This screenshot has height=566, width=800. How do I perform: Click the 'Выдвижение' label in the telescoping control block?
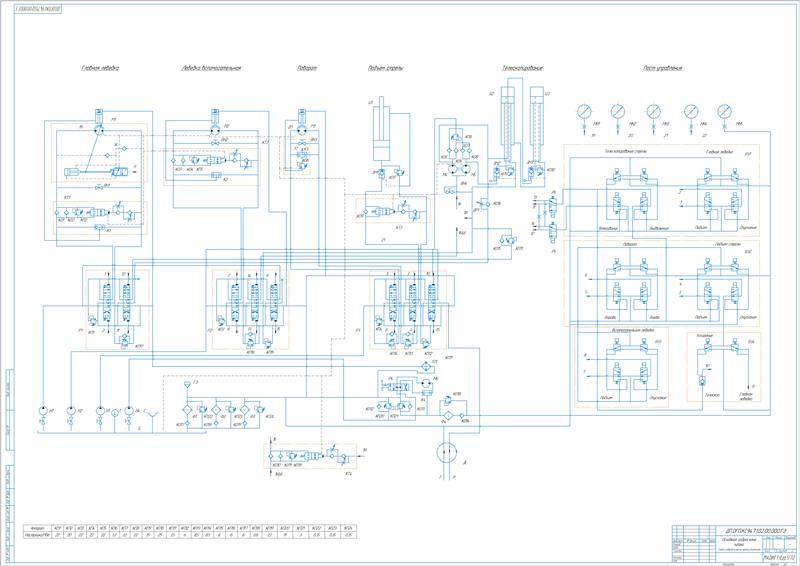[x=659, y=228]
